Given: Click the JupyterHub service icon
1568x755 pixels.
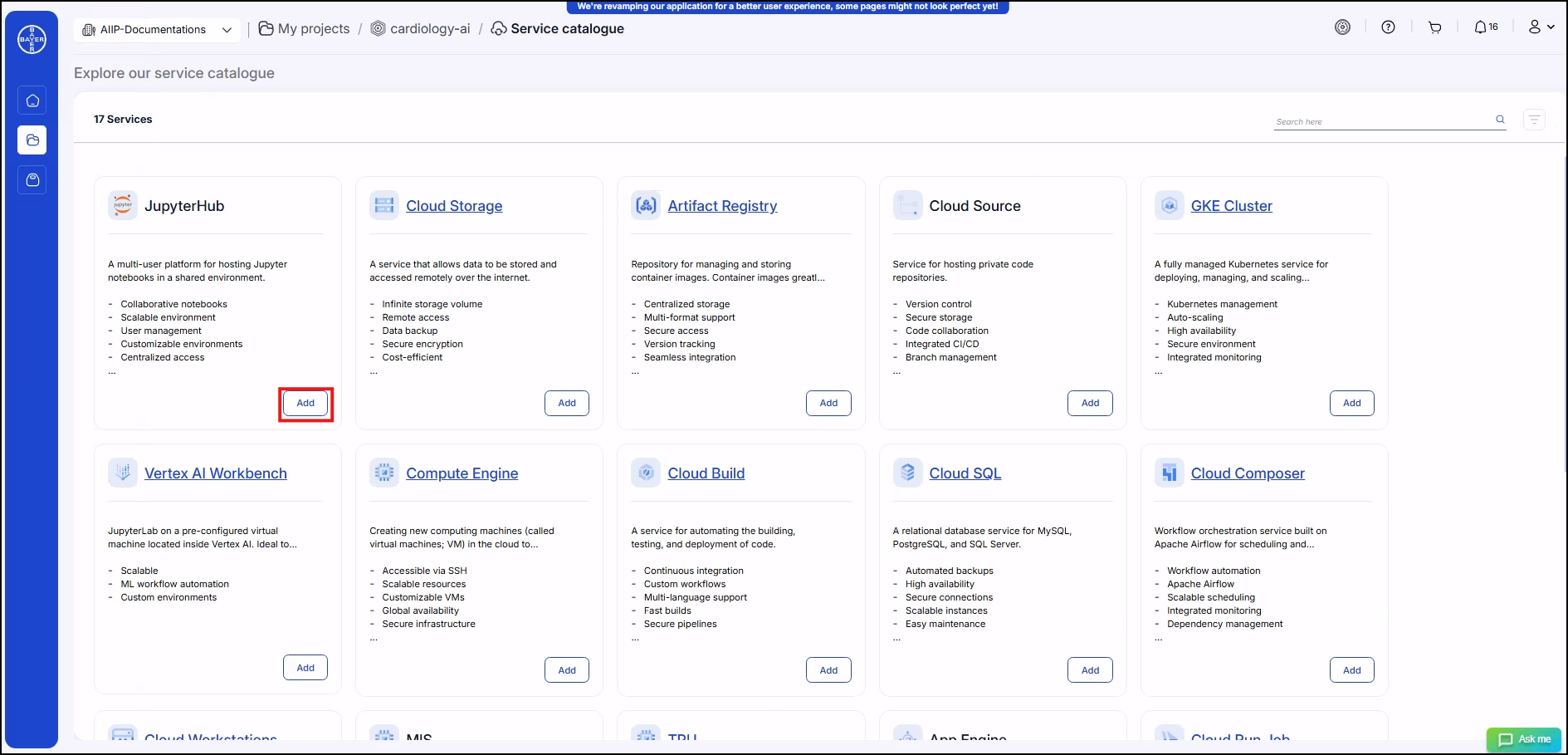Looking at the screenshot, I should point(123,205).
